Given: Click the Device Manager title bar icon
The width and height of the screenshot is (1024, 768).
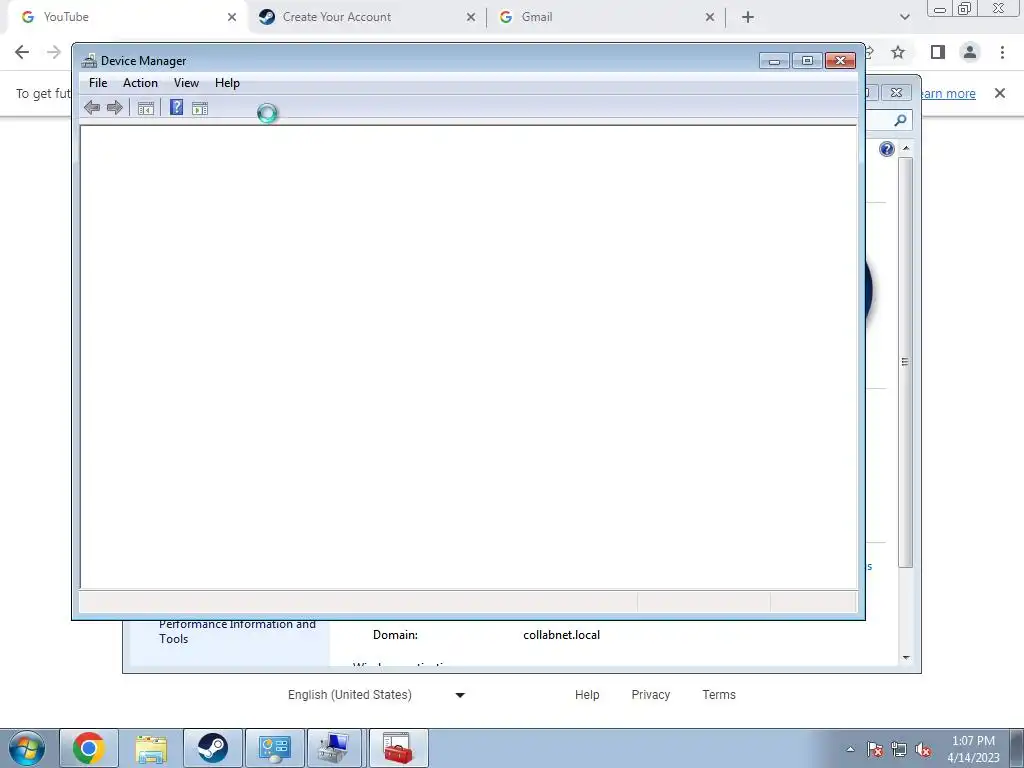Looking at the screenshot, I should coord(89,61).
